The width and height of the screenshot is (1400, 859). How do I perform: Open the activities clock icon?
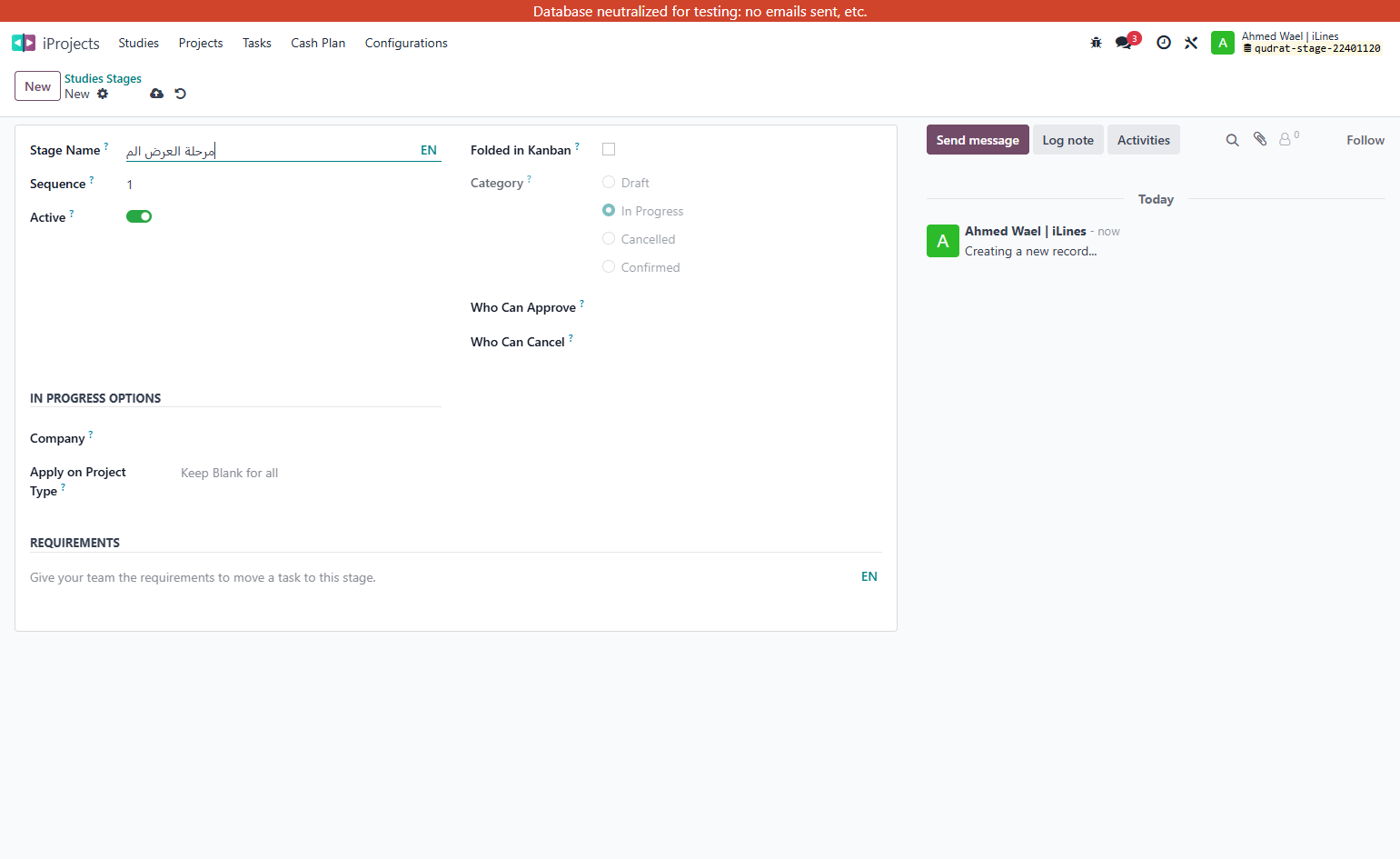pos(1164,43)
